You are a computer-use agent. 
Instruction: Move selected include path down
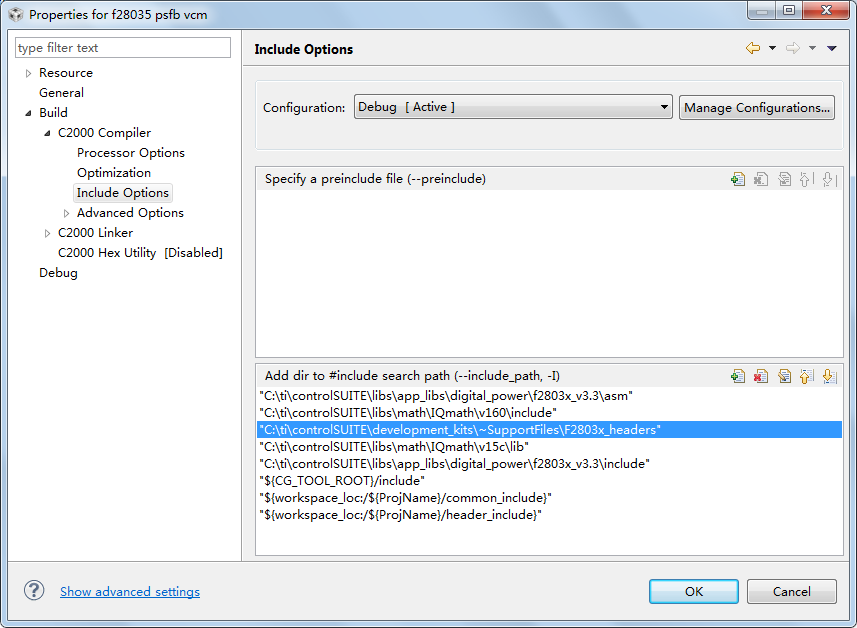pyautogui.click(x=828, y=376)
